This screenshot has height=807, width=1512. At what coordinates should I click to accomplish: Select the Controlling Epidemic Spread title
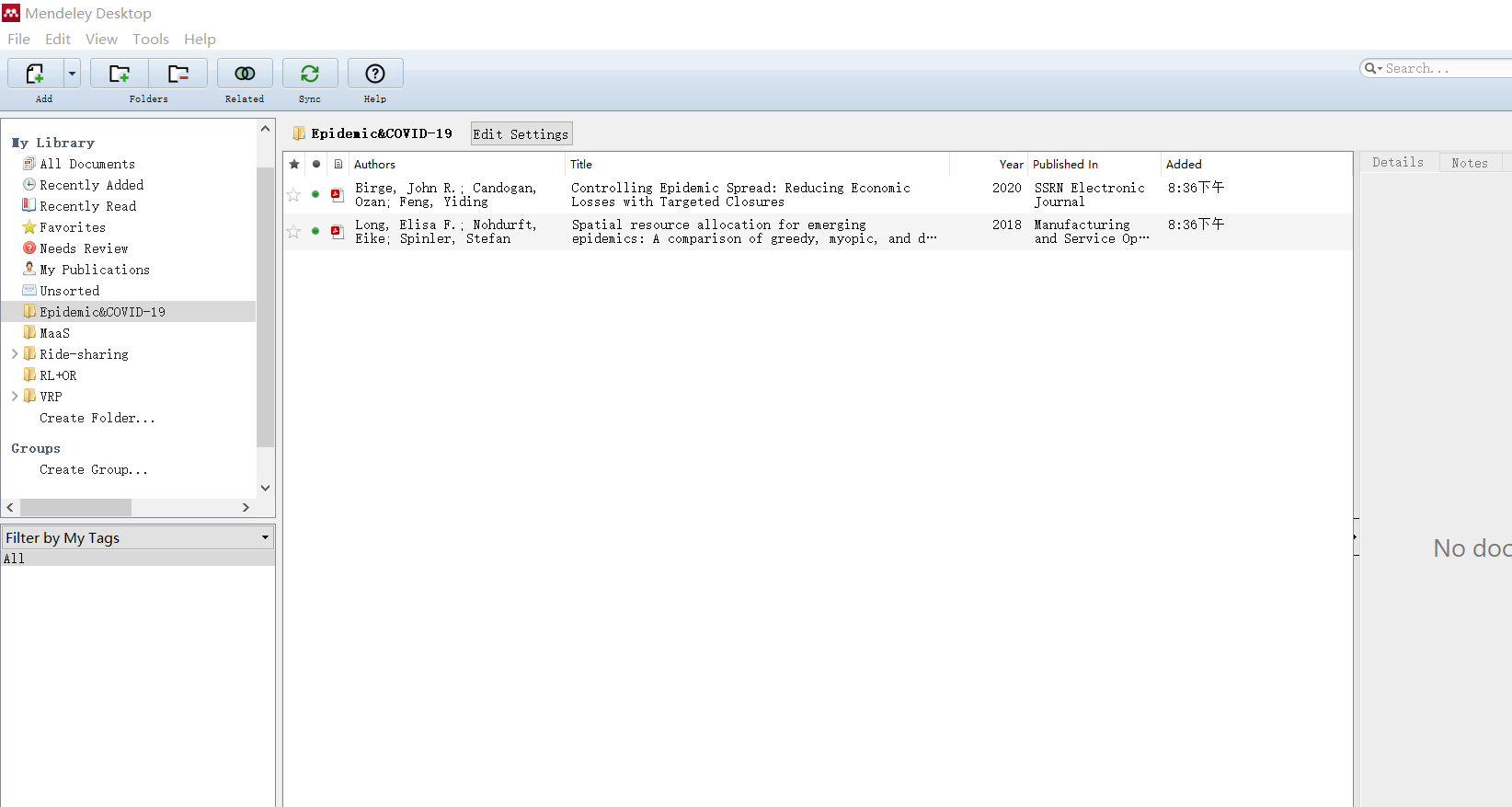coord(740,195)
